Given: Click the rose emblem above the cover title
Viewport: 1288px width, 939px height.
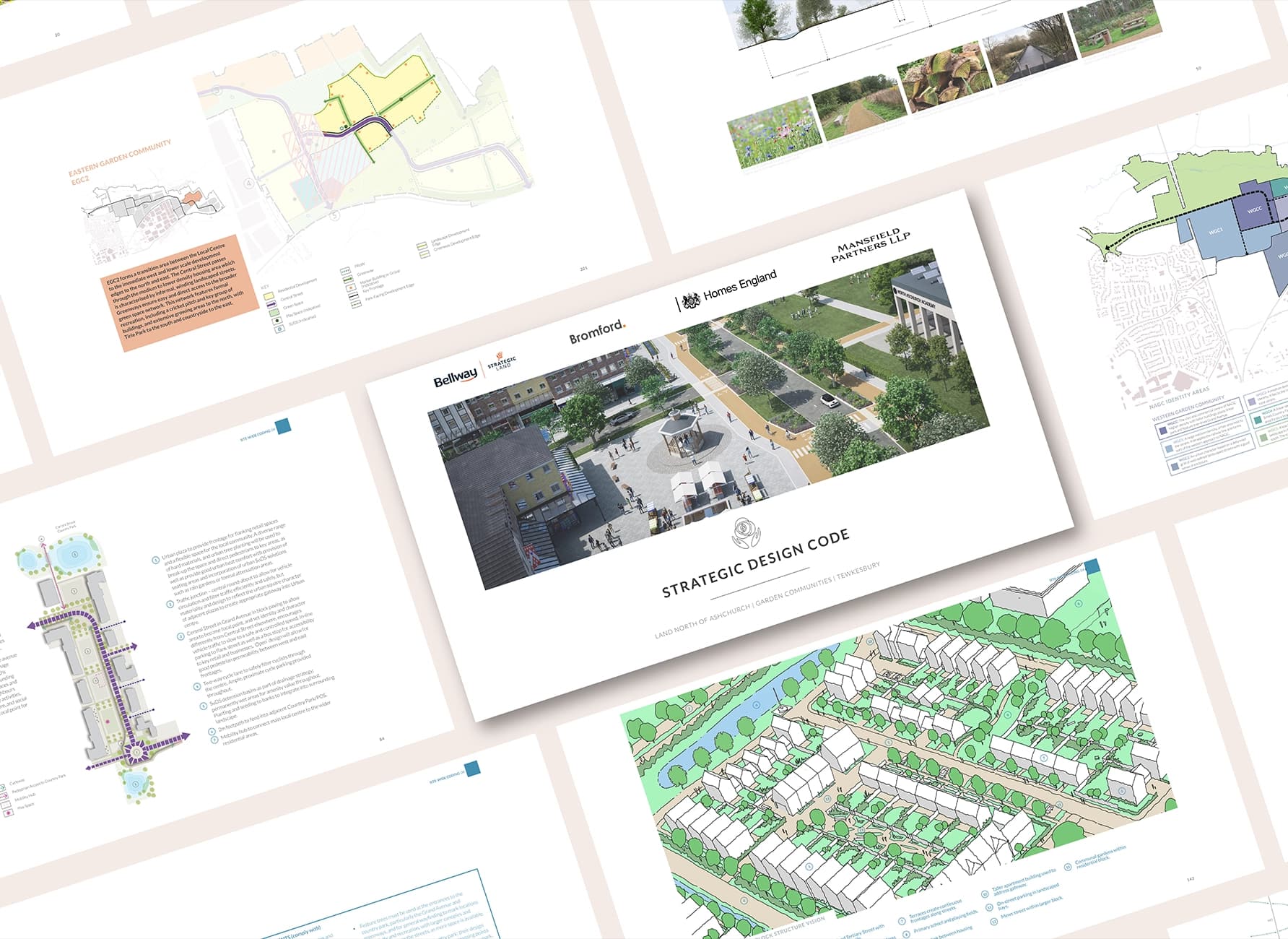Looking at the screenshot, I should [x=746, y=532].
